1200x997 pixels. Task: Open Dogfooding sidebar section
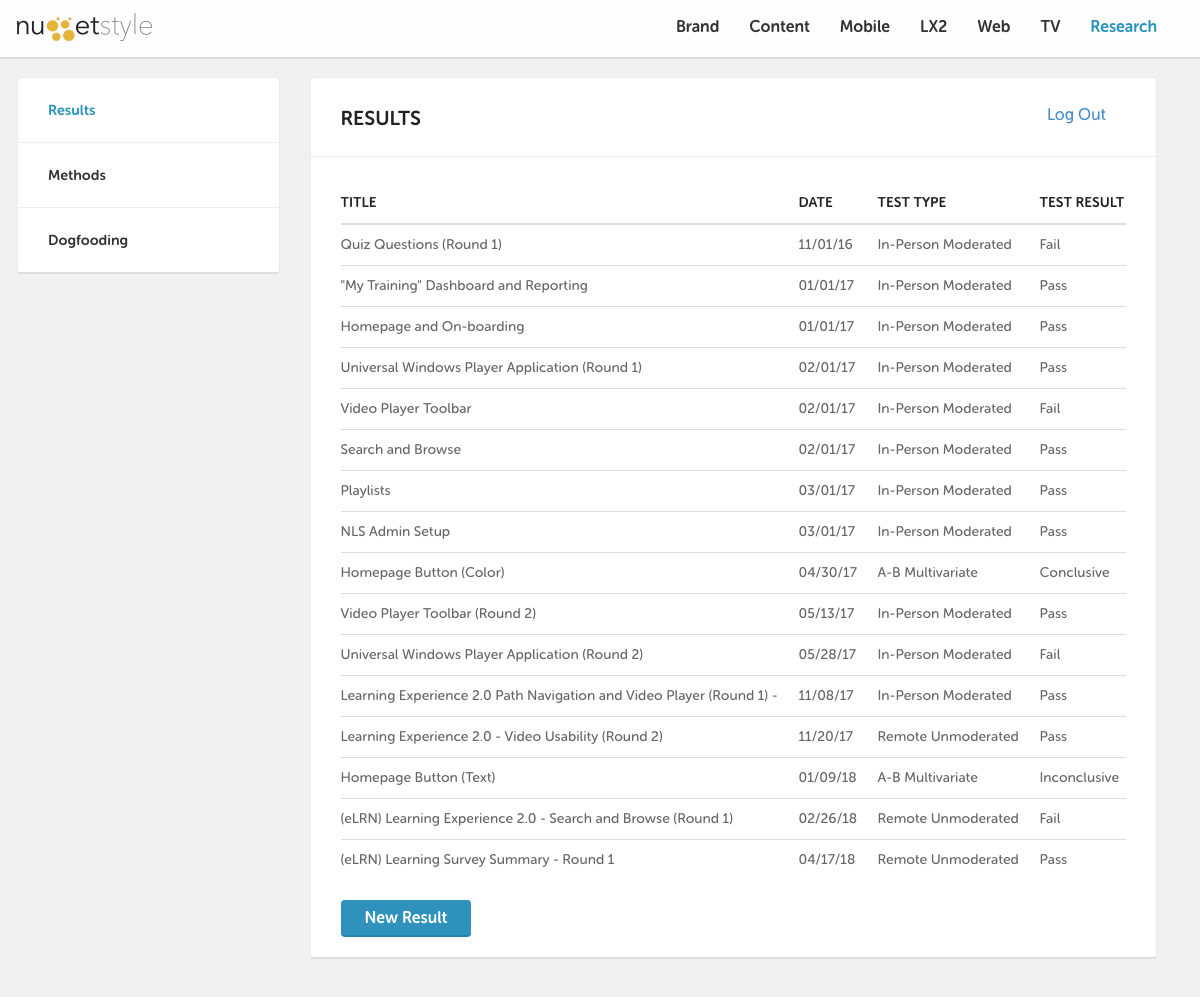(88, 240)
